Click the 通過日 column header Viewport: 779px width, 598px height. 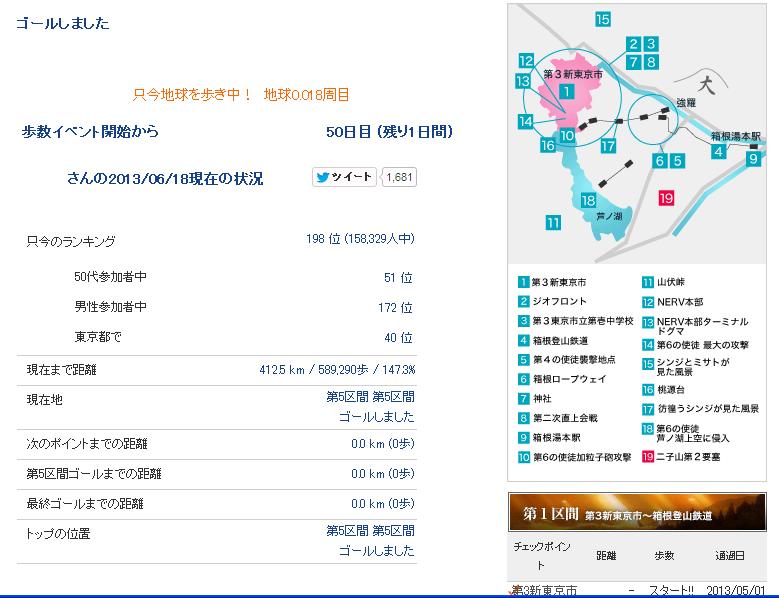tap(730, 556)
